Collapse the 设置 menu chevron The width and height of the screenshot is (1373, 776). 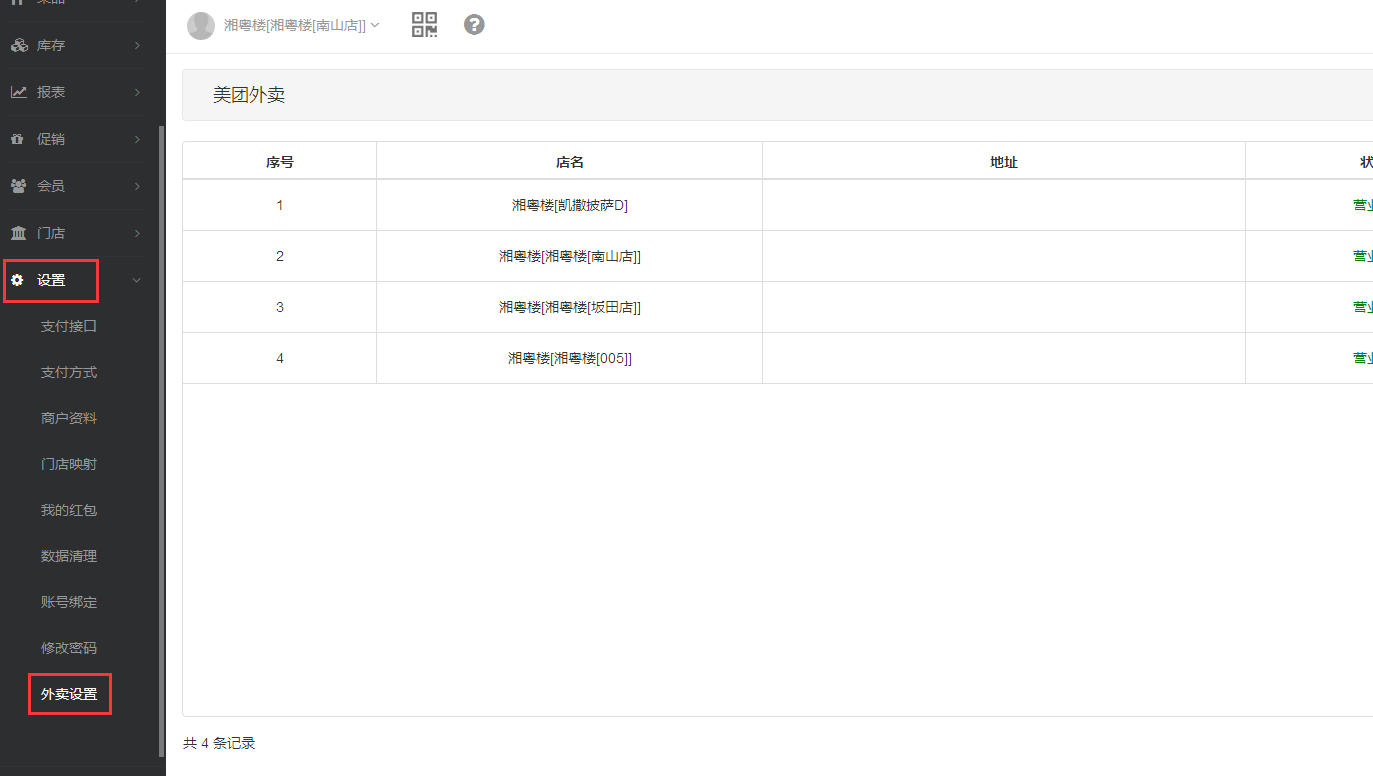137,281
